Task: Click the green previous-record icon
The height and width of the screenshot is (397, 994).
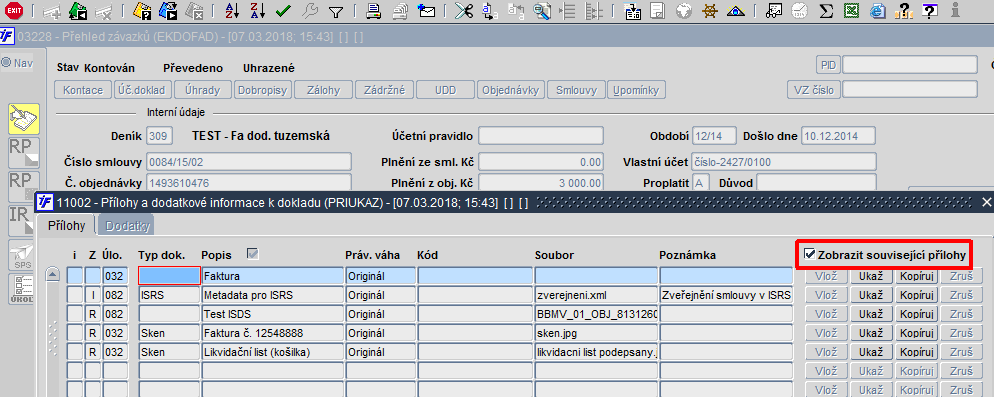Action: 78,11
